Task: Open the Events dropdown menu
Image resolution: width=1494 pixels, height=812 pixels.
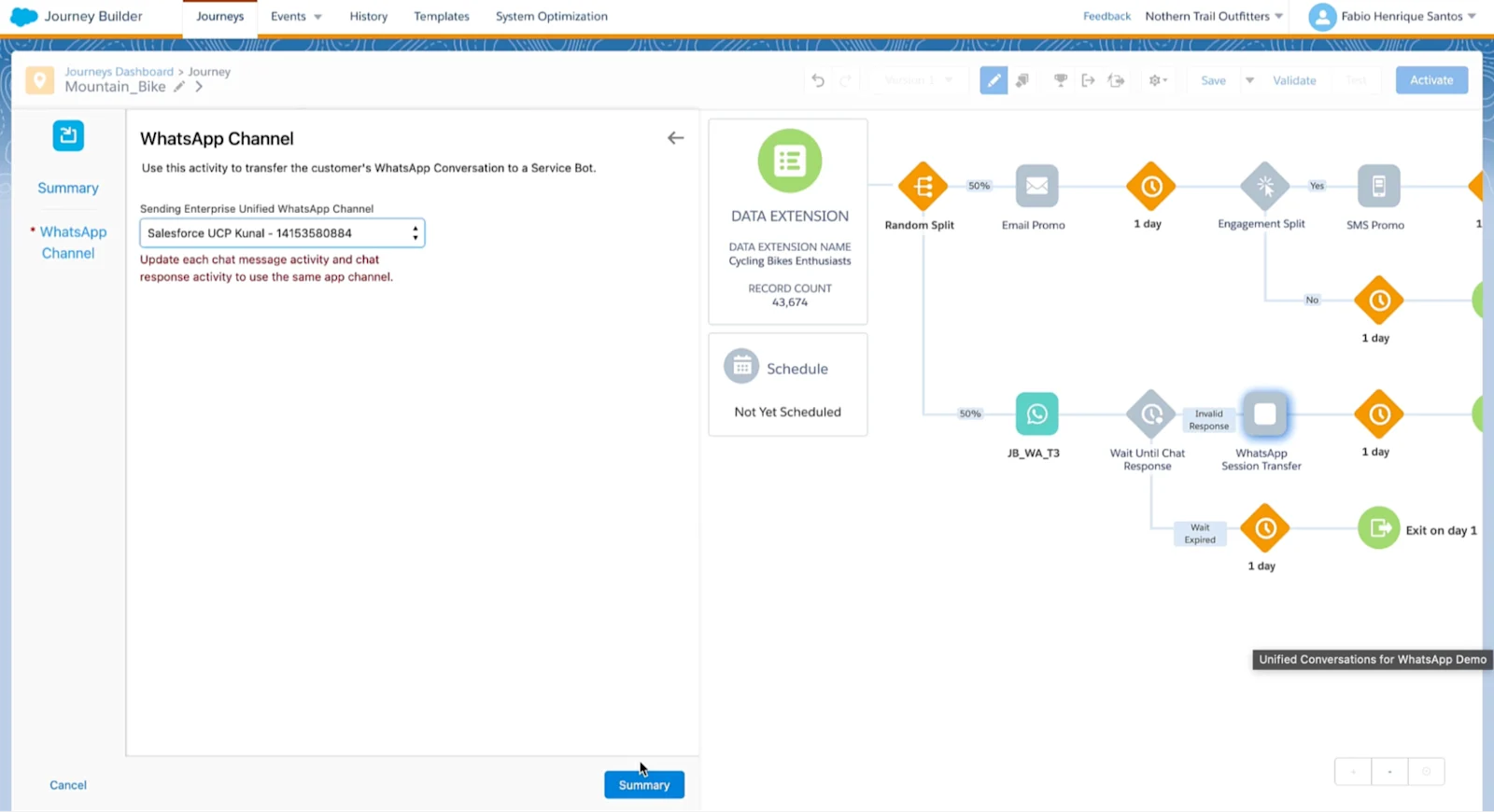Action: point(296,17)
